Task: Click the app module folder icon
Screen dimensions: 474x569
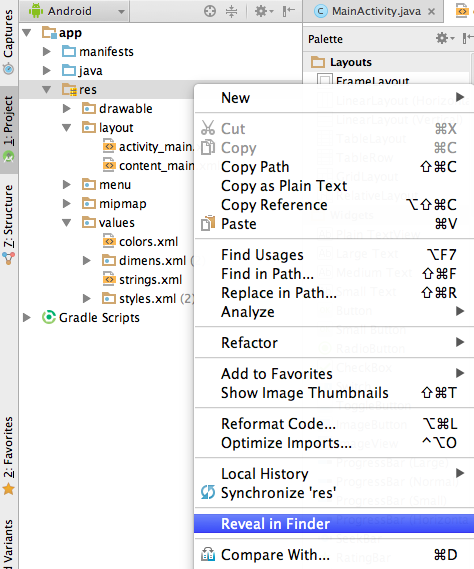Action: click(49, 32)
